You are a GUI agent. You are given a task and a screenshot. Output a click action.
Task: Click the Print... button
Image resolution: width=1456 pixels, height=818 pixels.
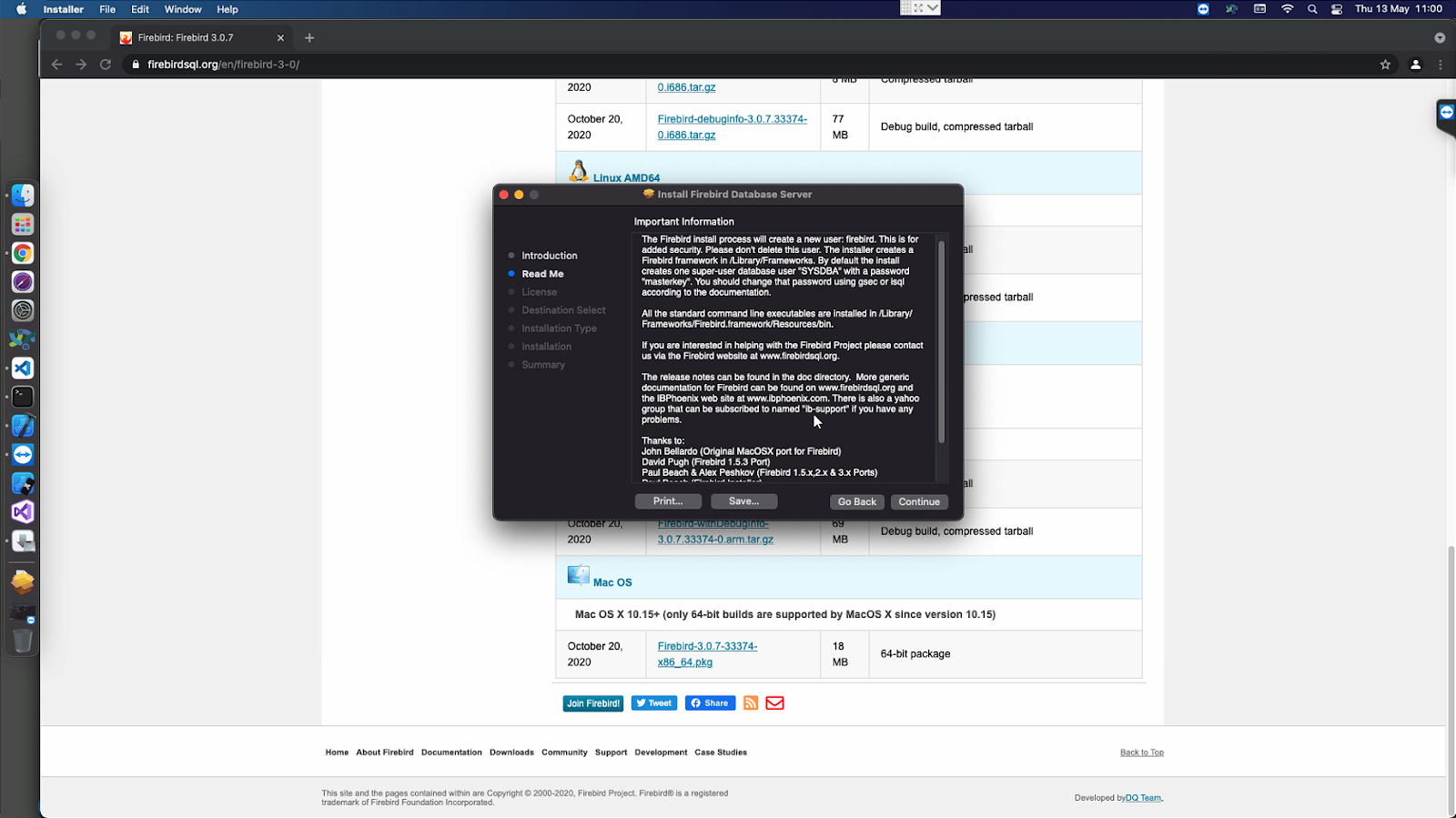tap(668, 501)
